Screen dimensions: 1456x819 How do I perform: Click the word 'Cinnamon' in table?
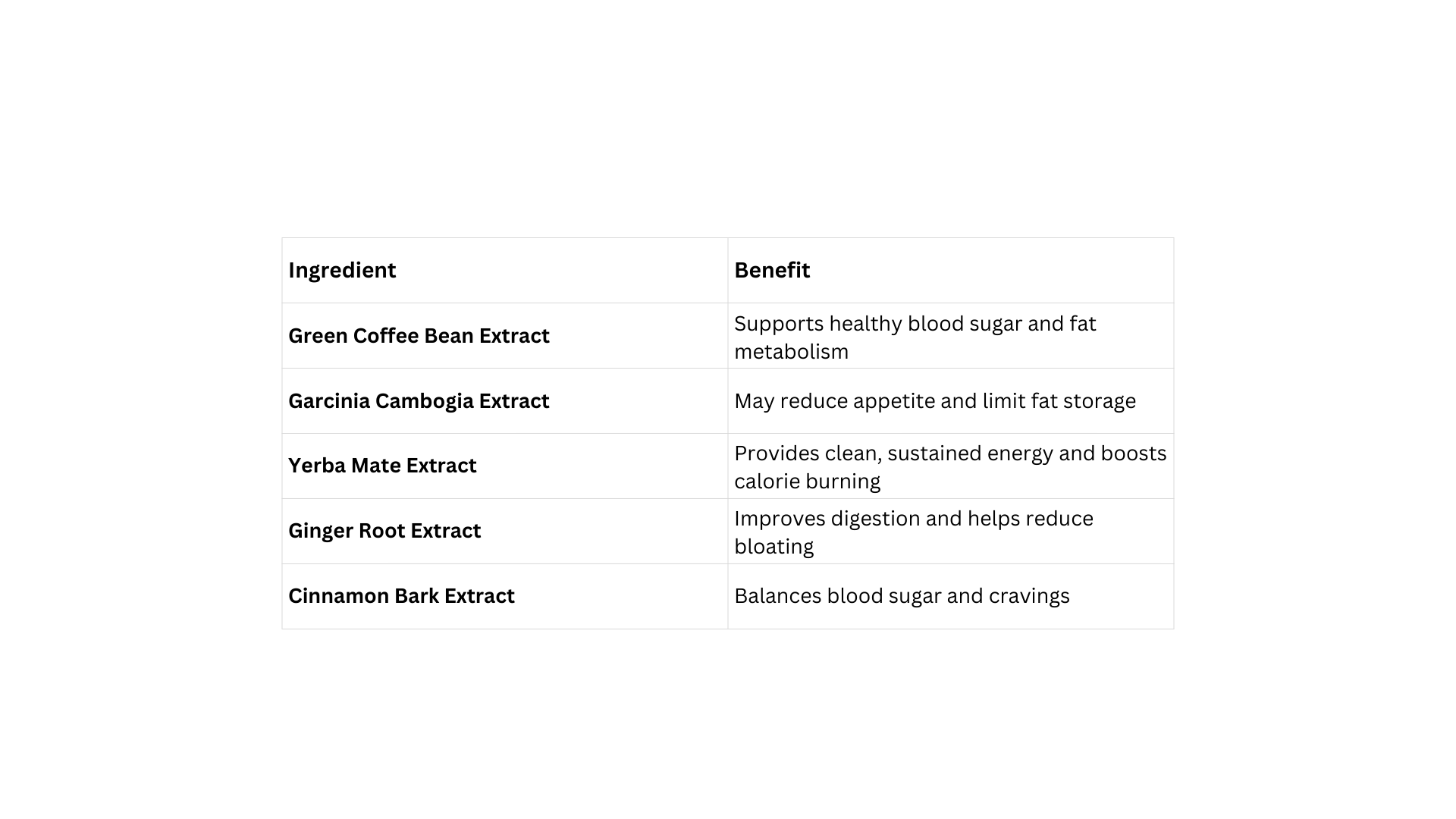click(x=338, y=596)
